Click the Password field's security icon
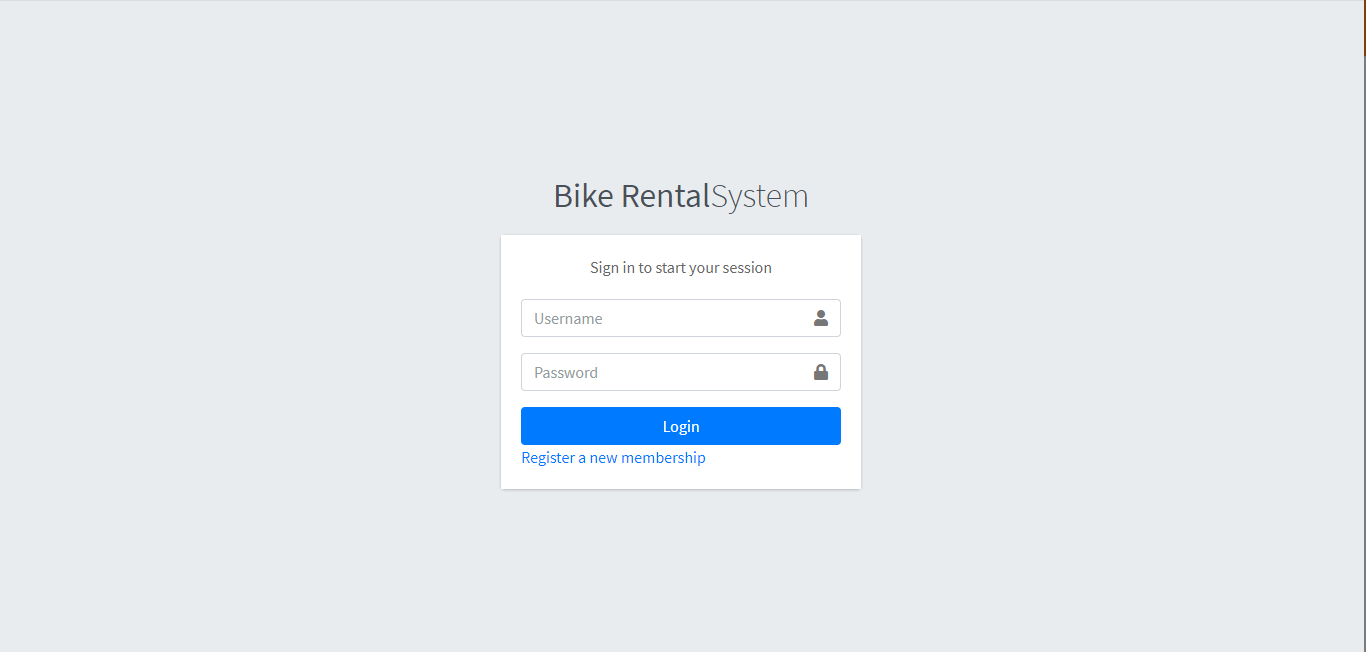Image resolution: width=1366 pixels, height=652 pixels. pos(821,371)
